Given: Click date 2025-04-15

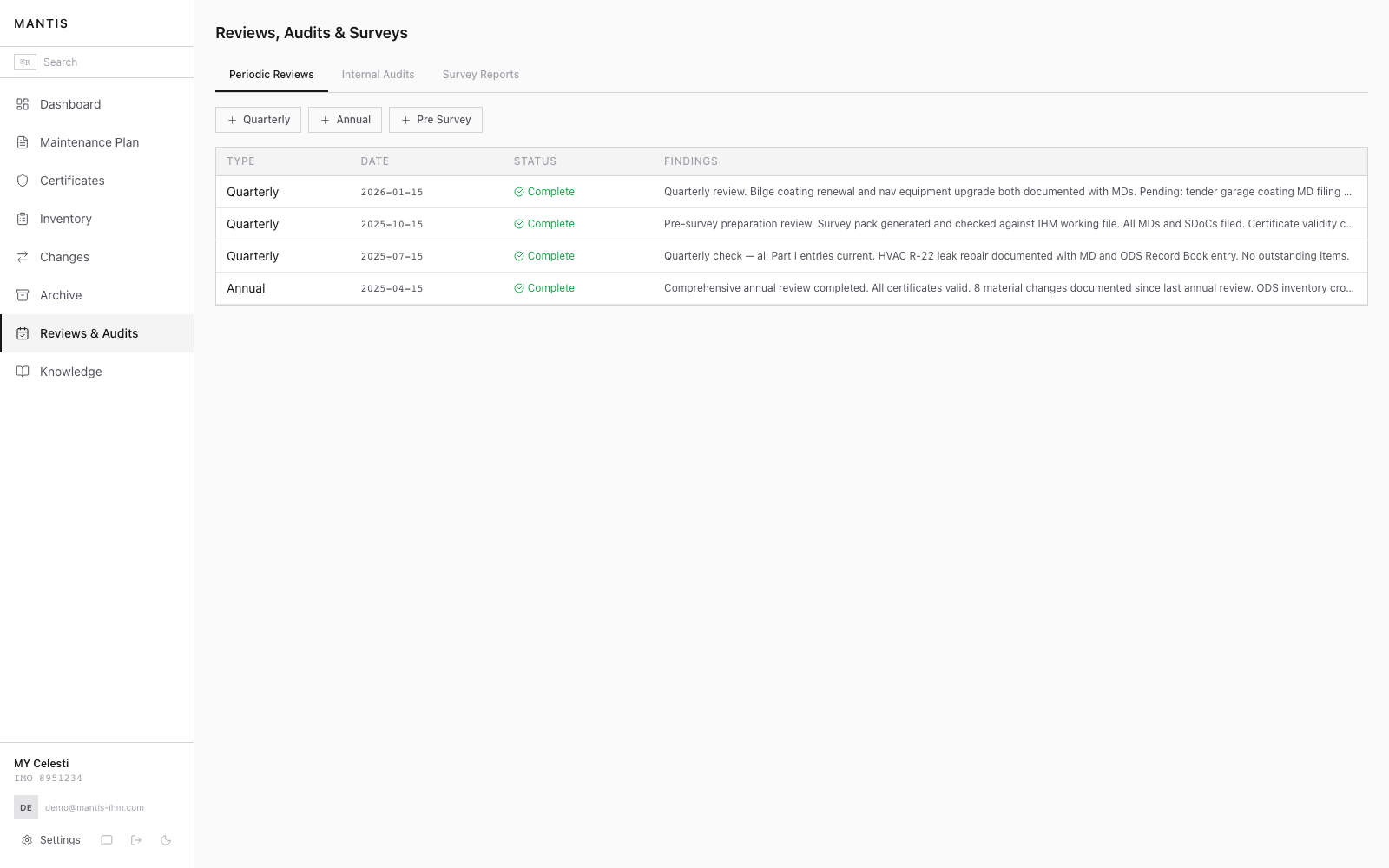Looking at the screenshot, I should [x=392, y=288].
